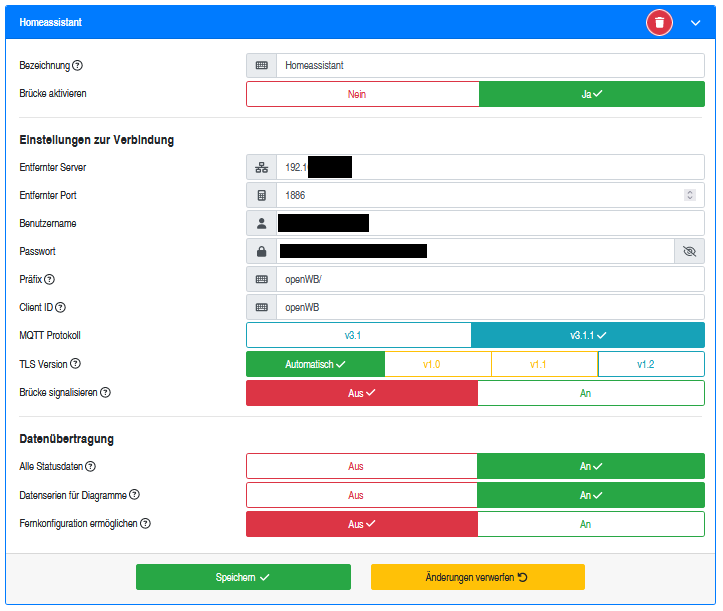Screen dimensions: 723x611
Task: Click the Homeassistant header title
Action: coord(50,23)
